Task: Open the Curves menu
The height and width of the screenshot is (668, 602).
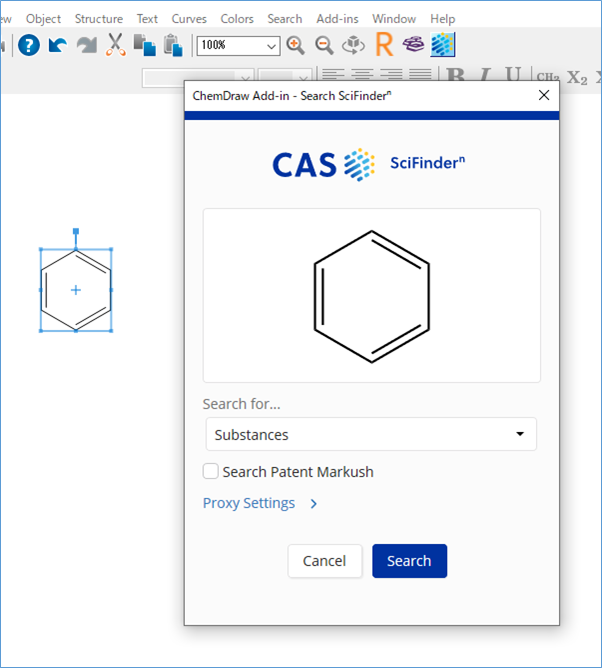Action: 189,19
